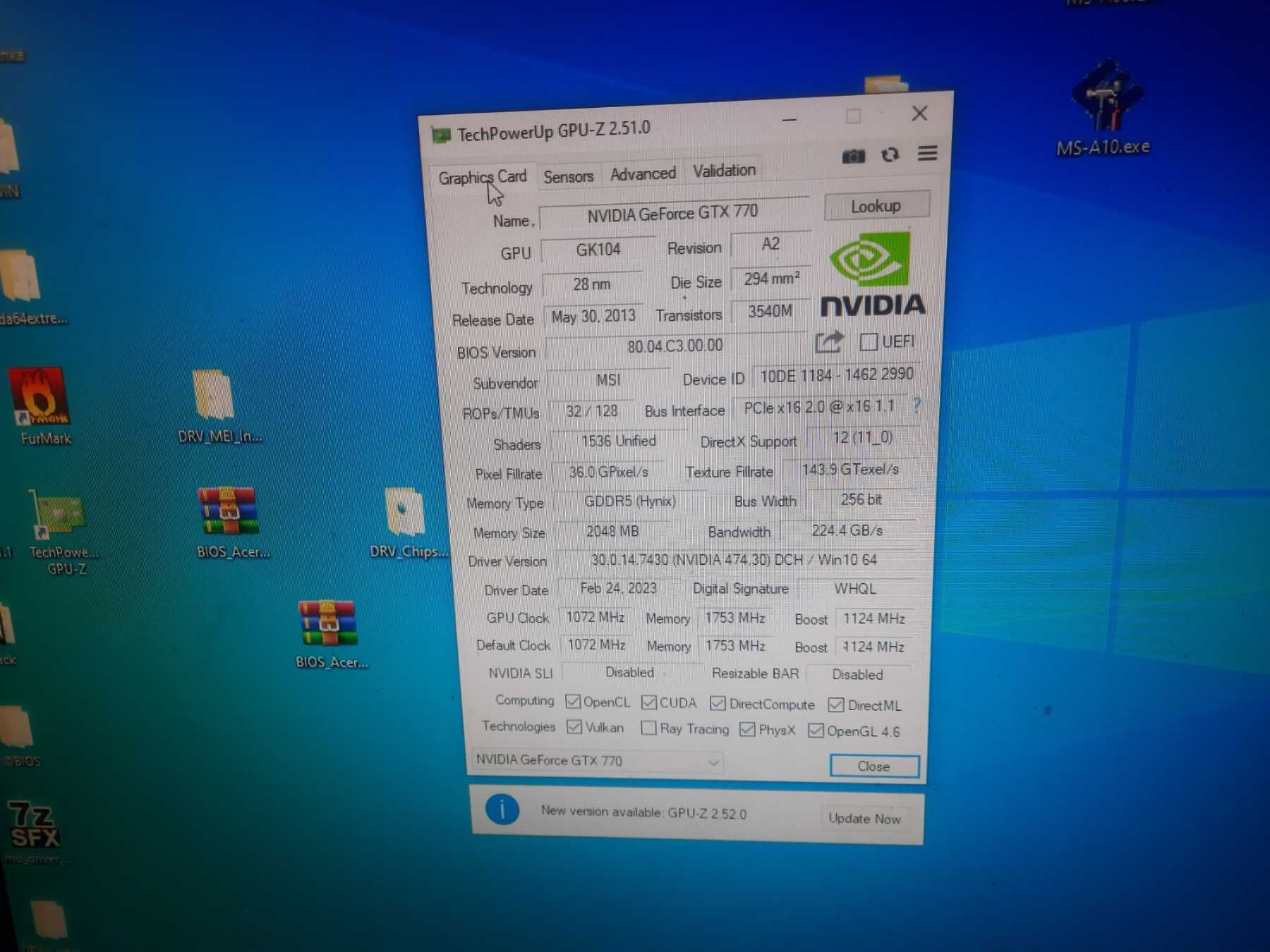Click the Memory Size value 2048 MB
The height and width of the screenshot is (952, 1270).
(x=612, y=532)
